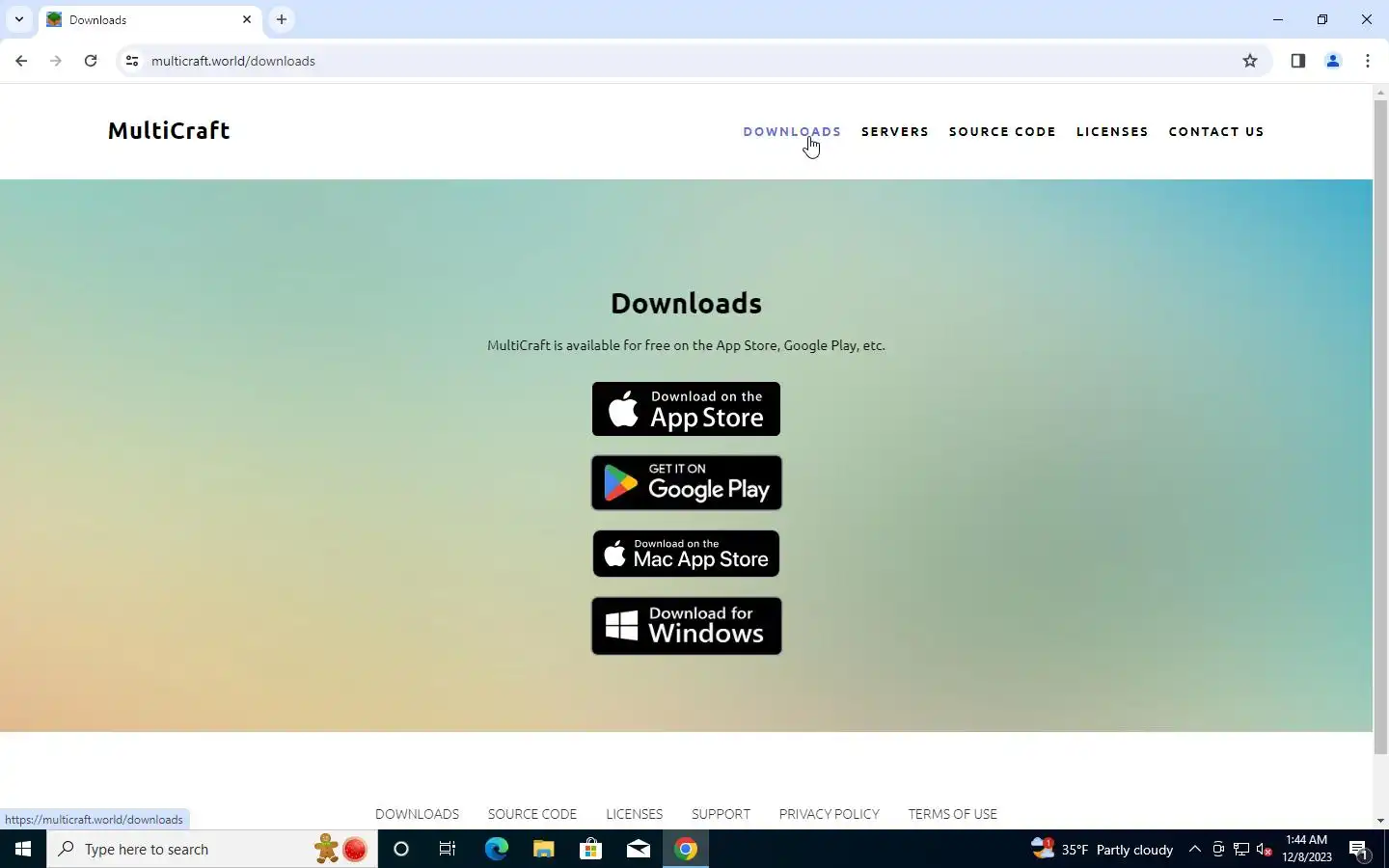Reload the page with the refresh icon

pyautogui.click(x=91, y=61)
